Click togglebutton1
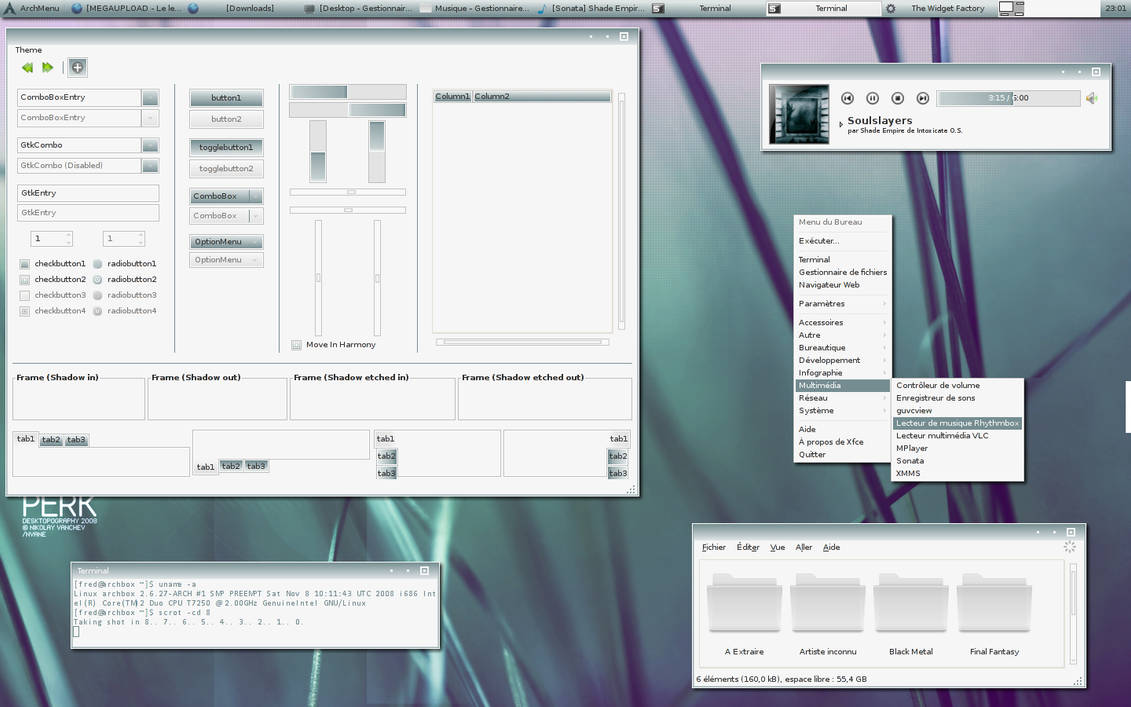This screenshot has width=1131, height=707. 227,147
